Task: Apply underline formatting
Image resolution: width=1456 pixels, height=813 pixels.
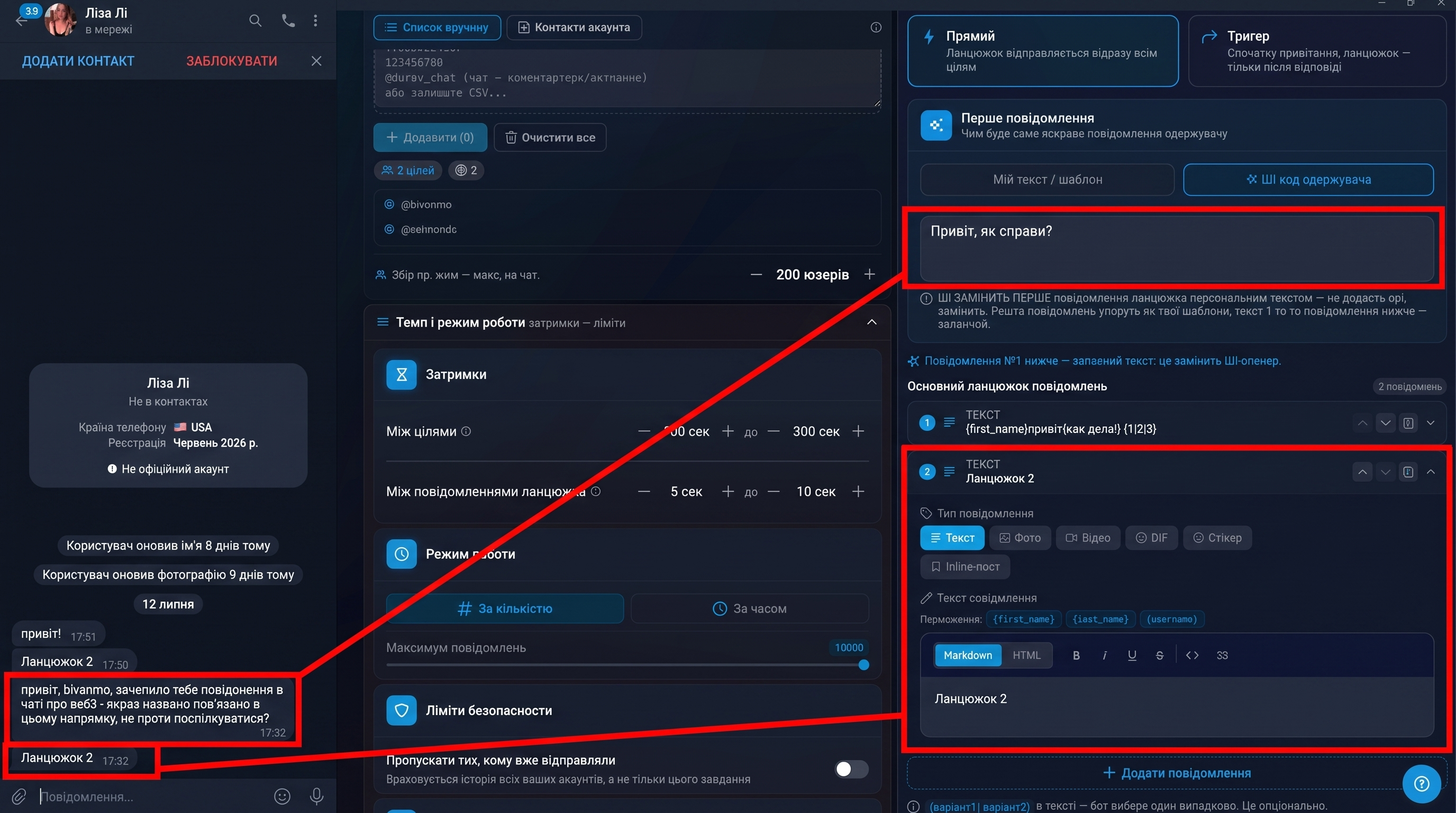Action: [1132, 656]
